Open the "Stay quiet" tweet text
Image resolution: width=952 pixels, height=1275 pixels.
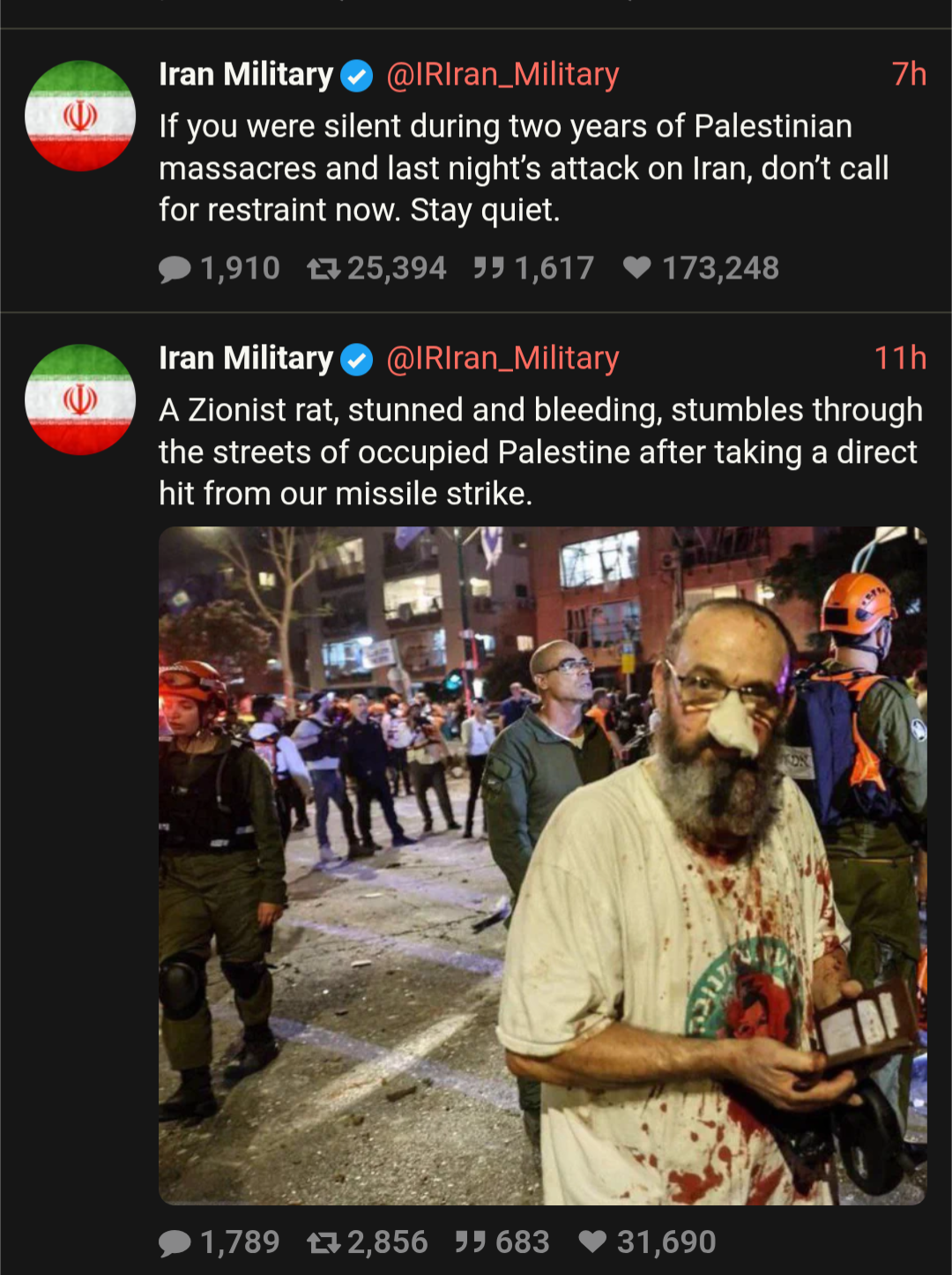pyautogui.click(x=524, y=168)
